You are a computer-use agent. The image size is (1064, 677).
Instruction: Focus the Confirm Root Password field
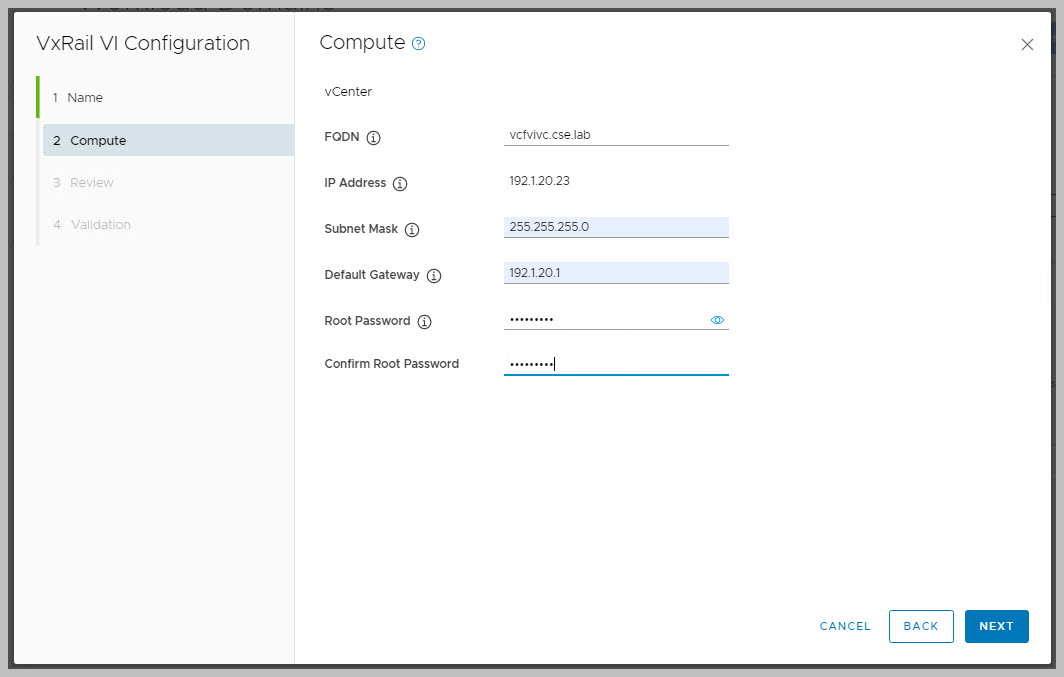click(616, 364)
